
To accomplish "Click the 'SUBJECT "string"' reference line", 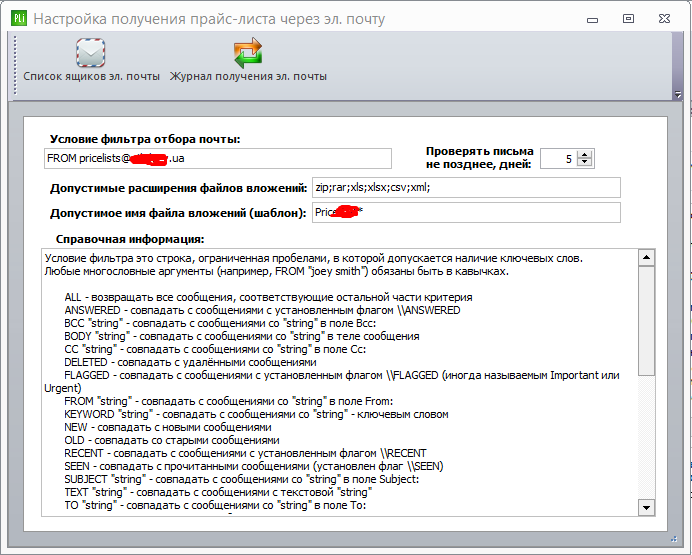I will [242, 480].
